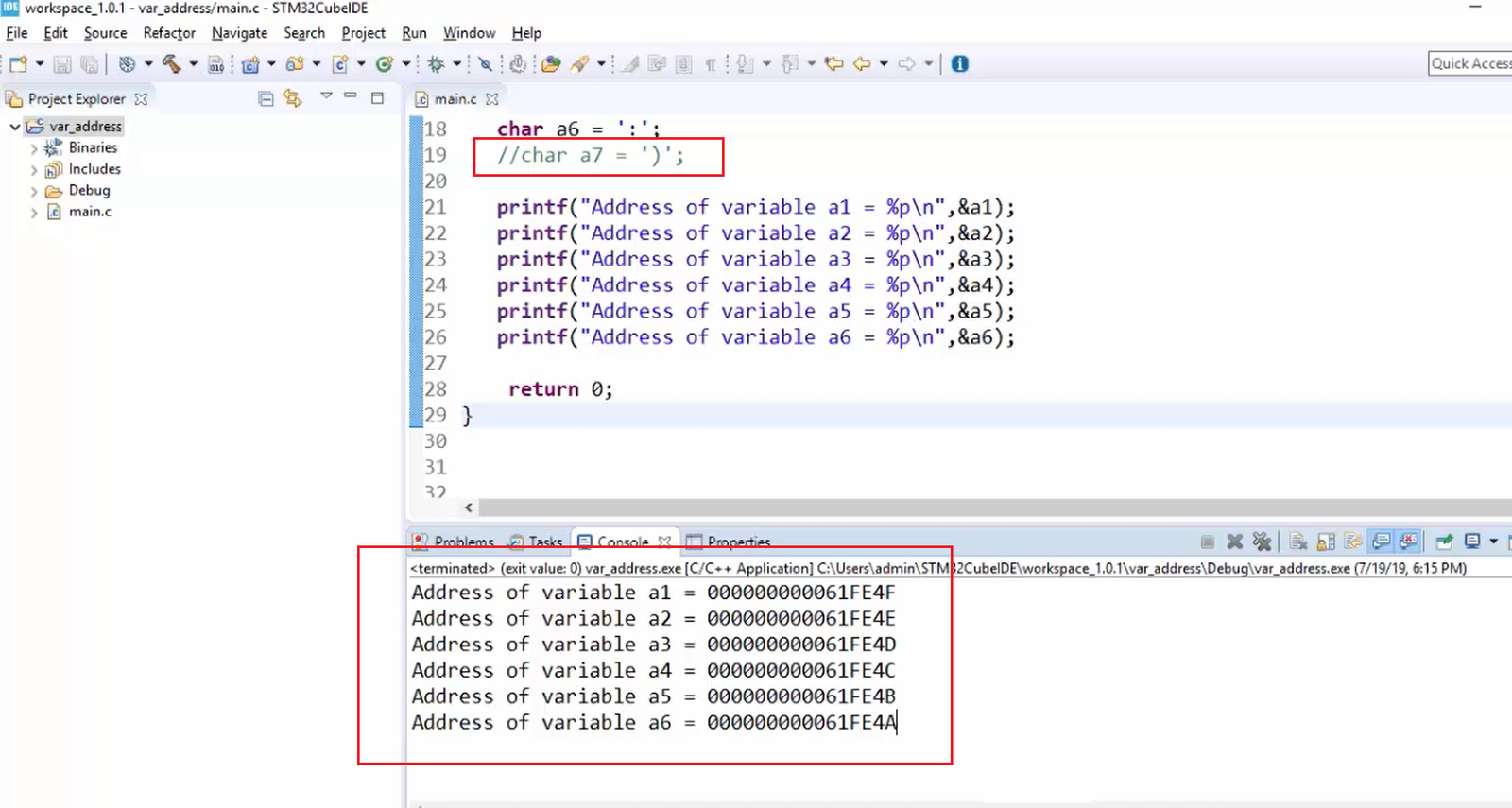Remove all terminated launches icon

1262,542
